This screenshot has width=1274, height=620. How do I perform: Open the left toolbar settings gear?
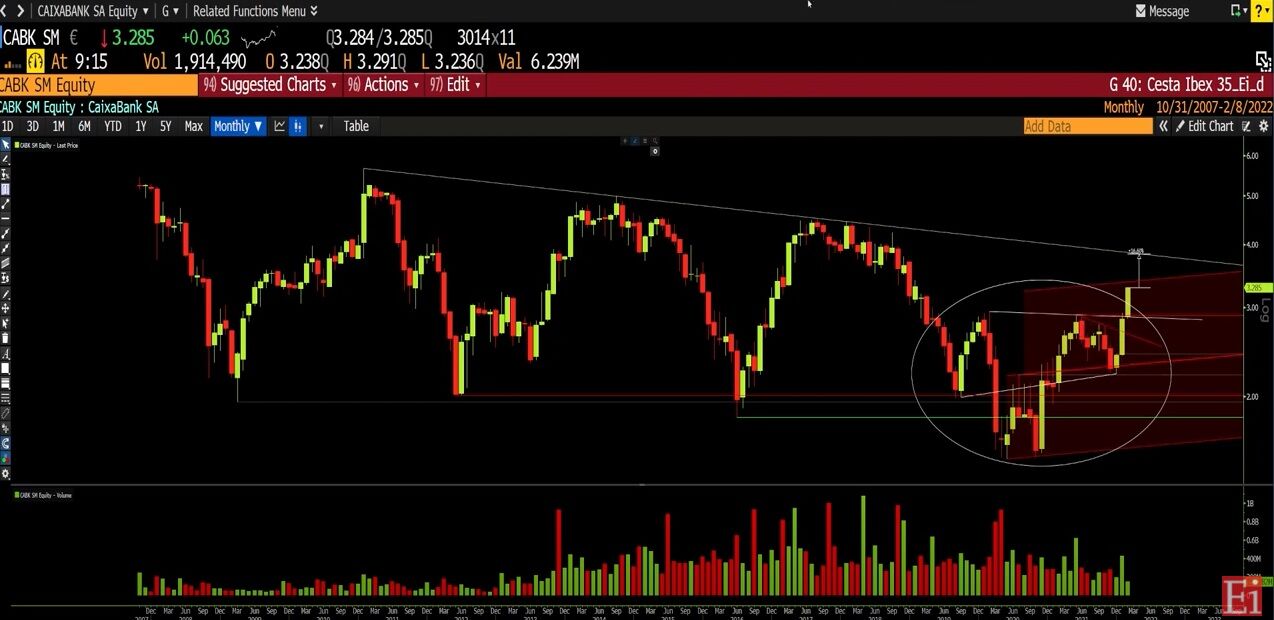pyautogui.click(x=5, y=473)
